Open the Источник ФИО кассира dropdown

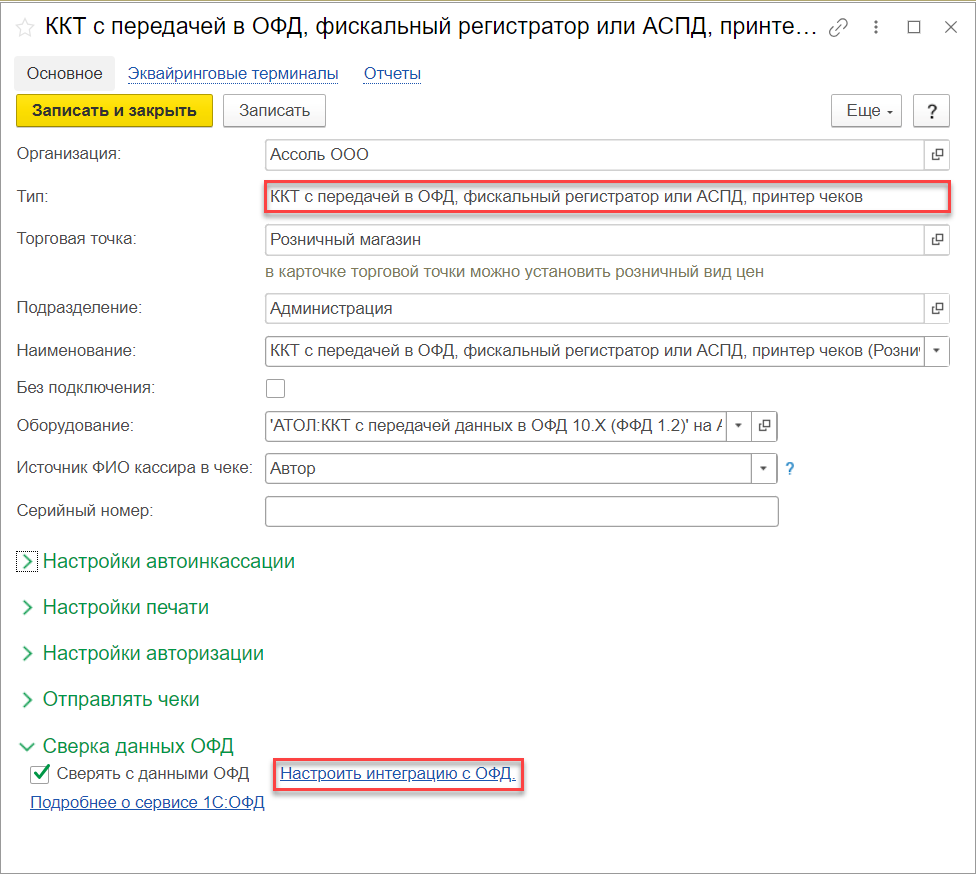click(x=764, y=468)
